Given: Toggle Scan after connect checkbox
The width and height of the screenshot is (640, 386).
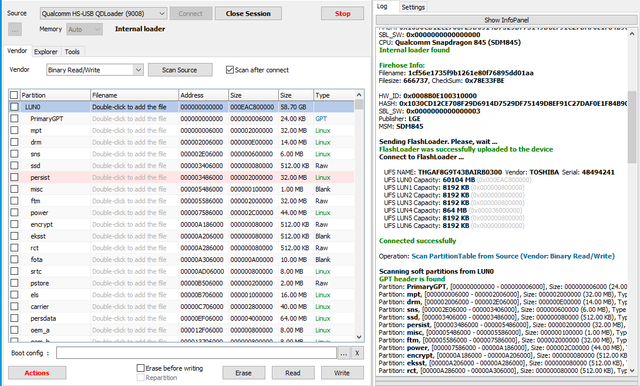Looking at the screenshot, I should [x=230, y=70].
